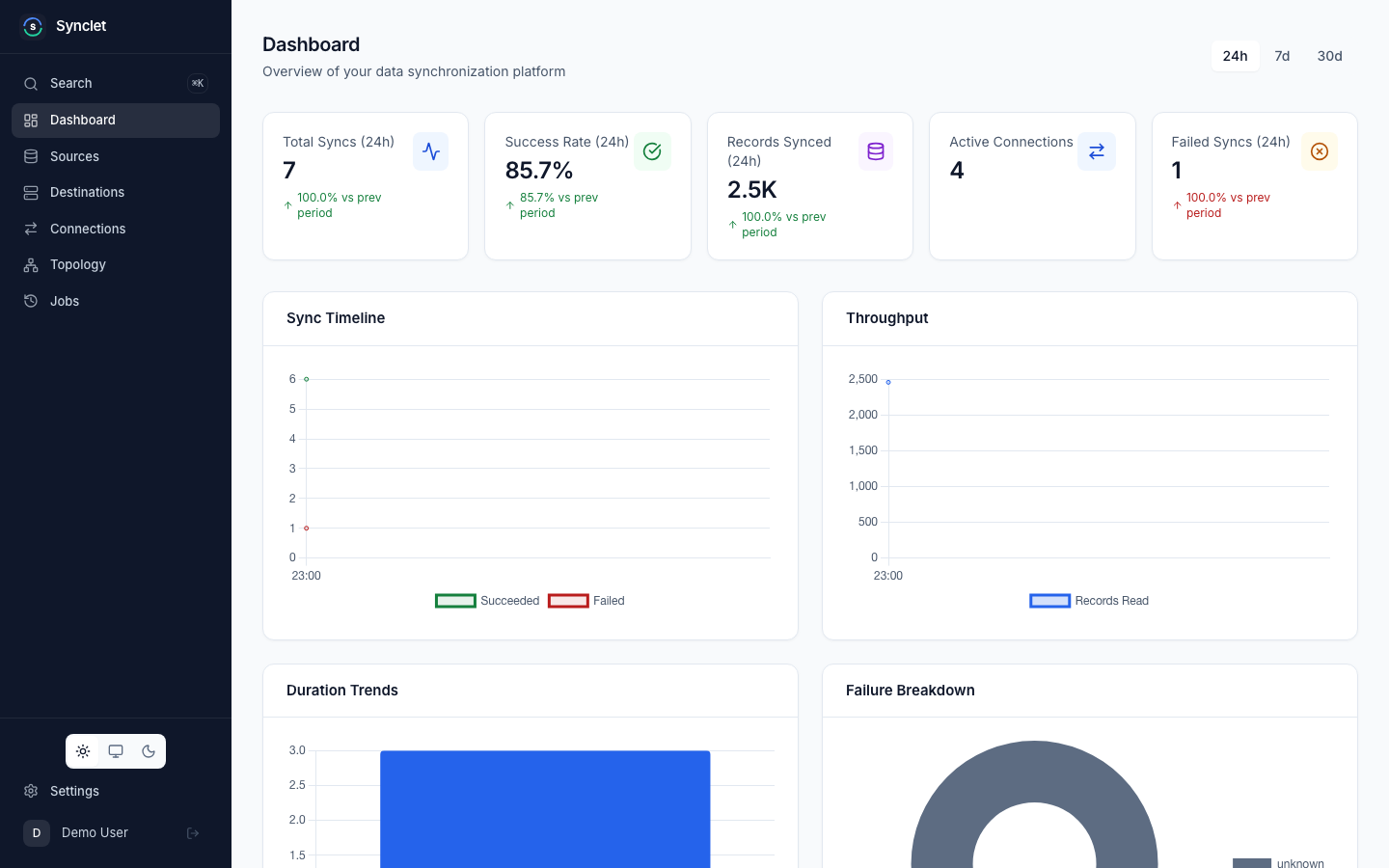The height and width of the screenshot is (868, 1389).
Task: Open the Destinations page
Action: [116, 193]
